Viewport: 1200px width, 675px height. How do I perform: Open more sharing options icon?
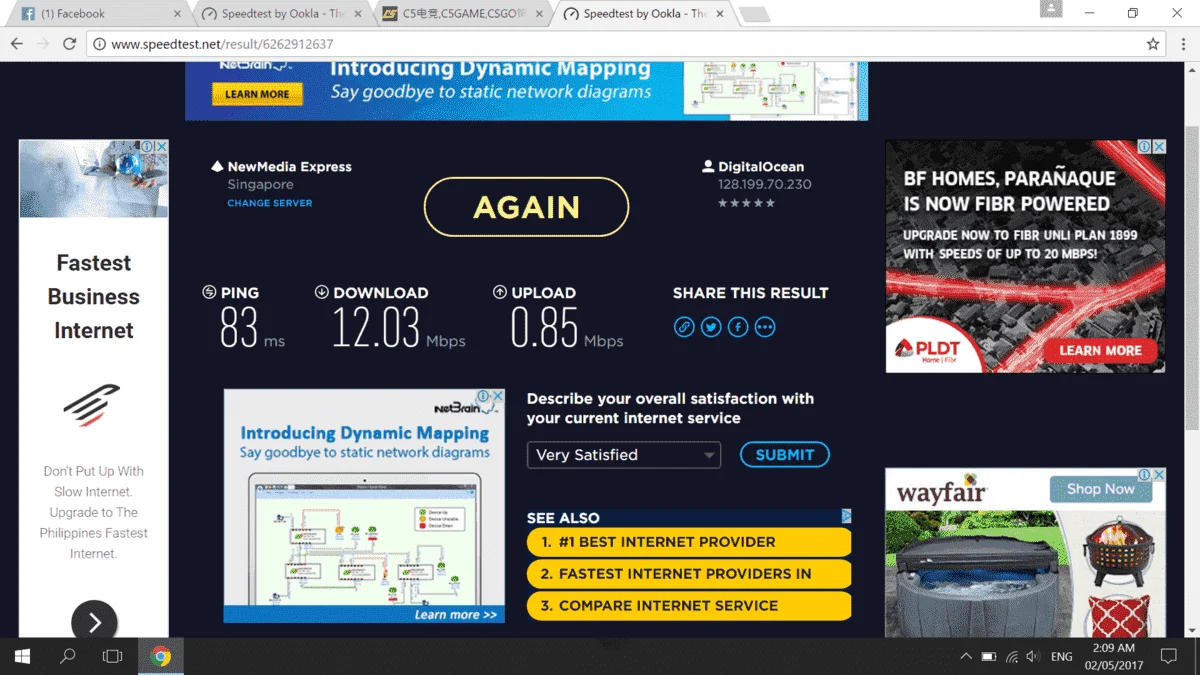point(765,327)
